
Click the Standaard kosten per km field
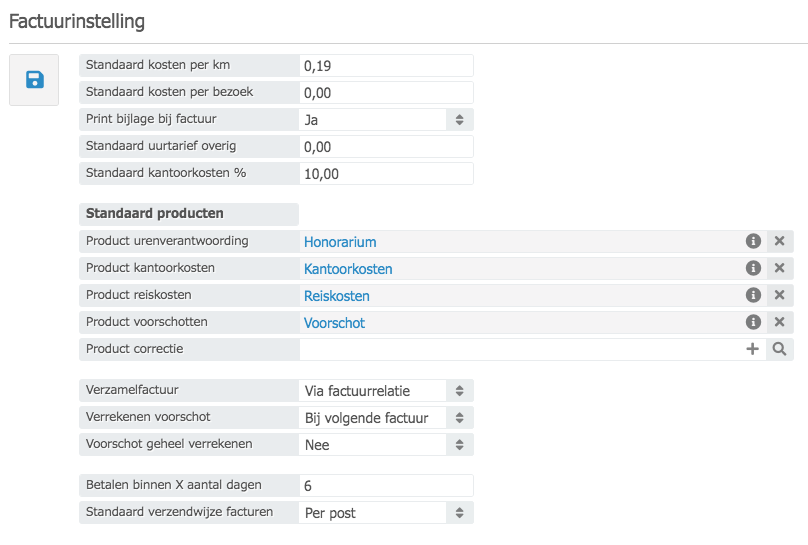coord(386,66)
